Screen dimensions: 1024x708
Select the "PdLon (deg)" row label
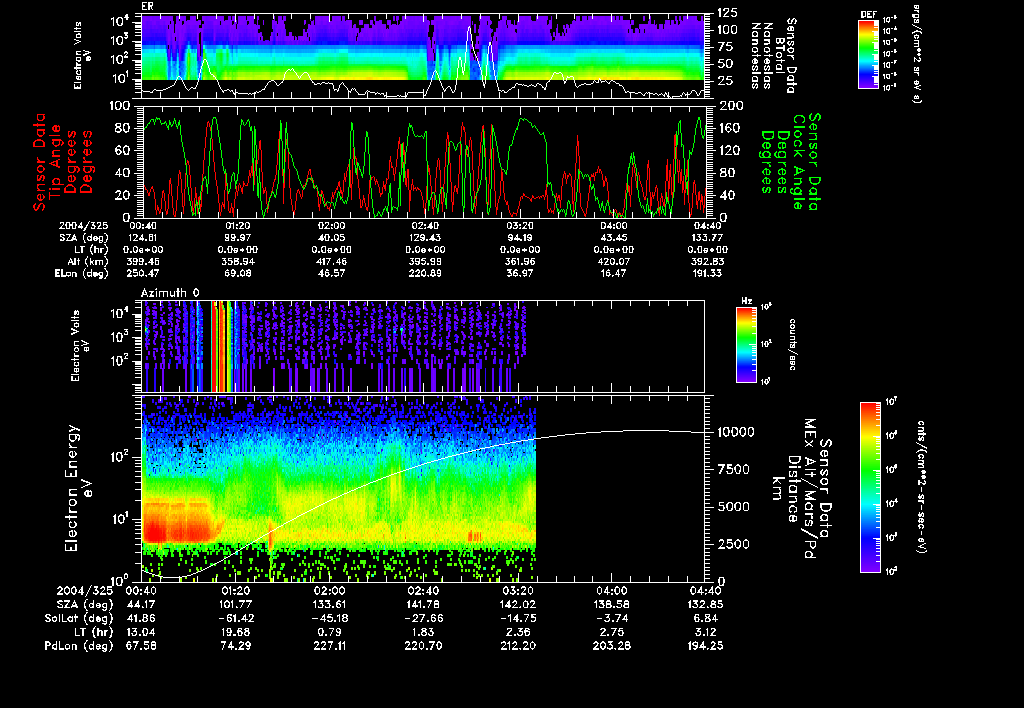tap(78, 646)
